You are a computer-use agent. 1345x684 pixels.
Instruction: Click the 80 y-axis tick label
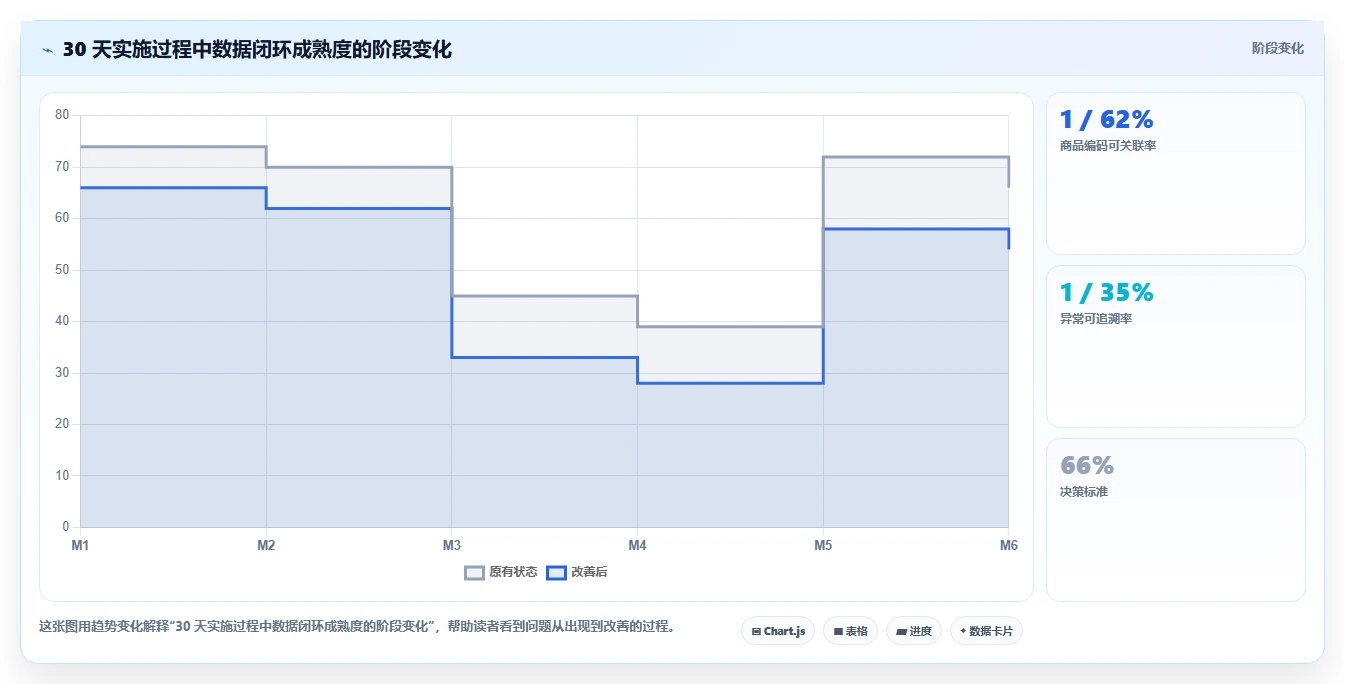(62, 115)
